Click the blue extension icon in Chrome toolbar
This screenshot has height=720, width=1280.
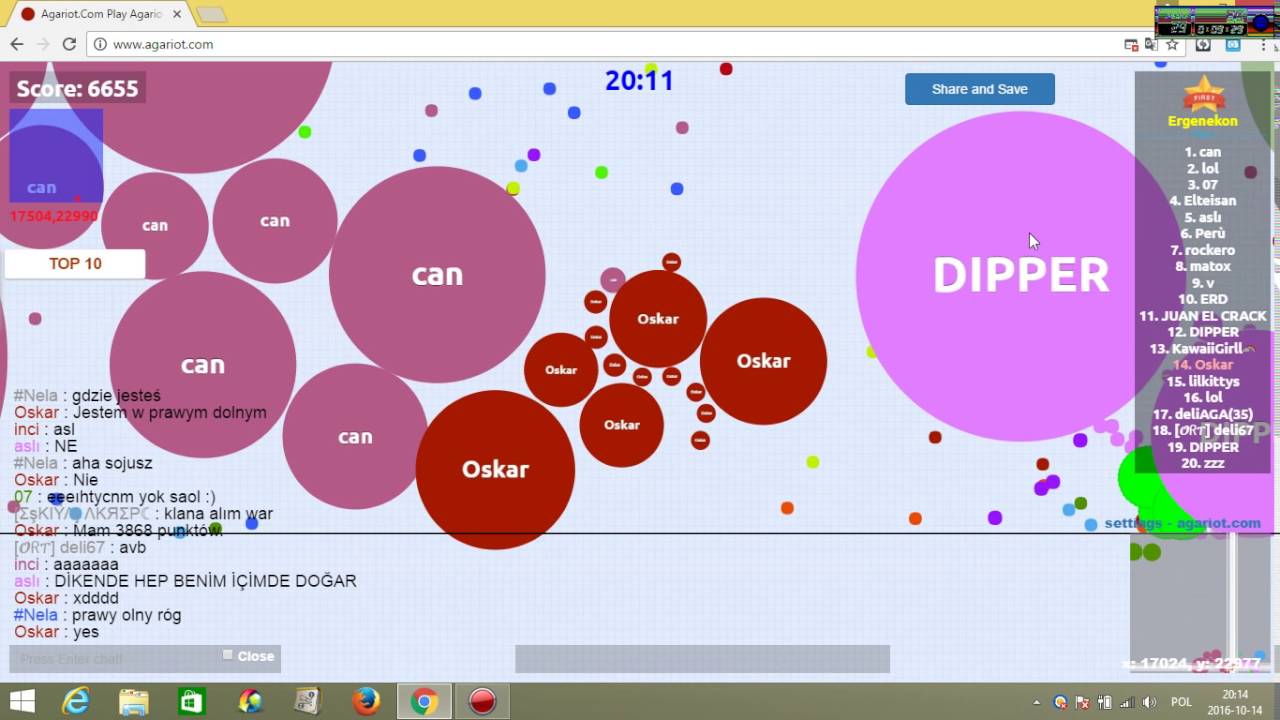point(1233,44)
